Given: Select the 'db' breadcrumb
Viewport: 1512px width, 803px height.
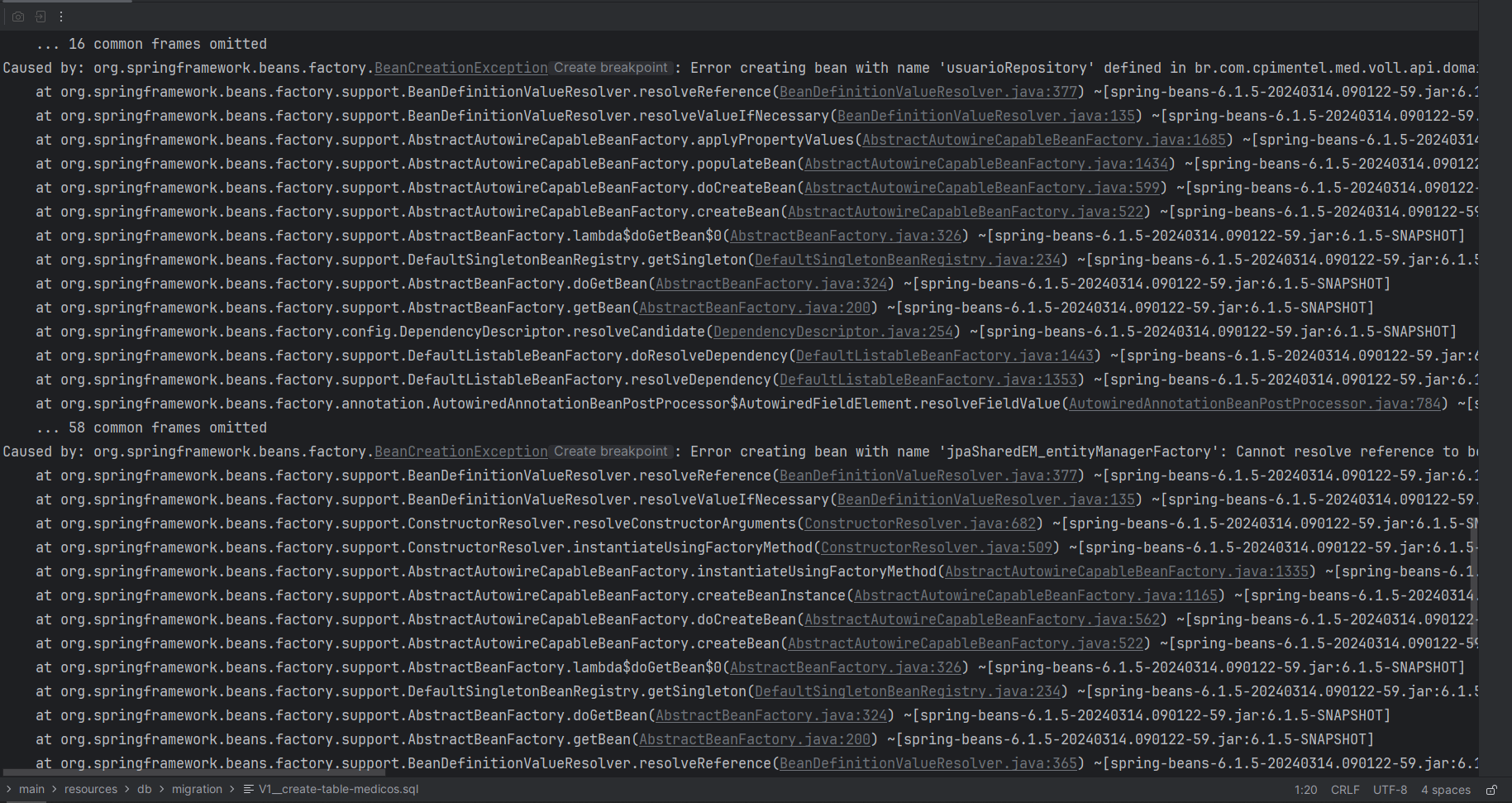Looking at the screenshot, I should click(x=144, y=789).
